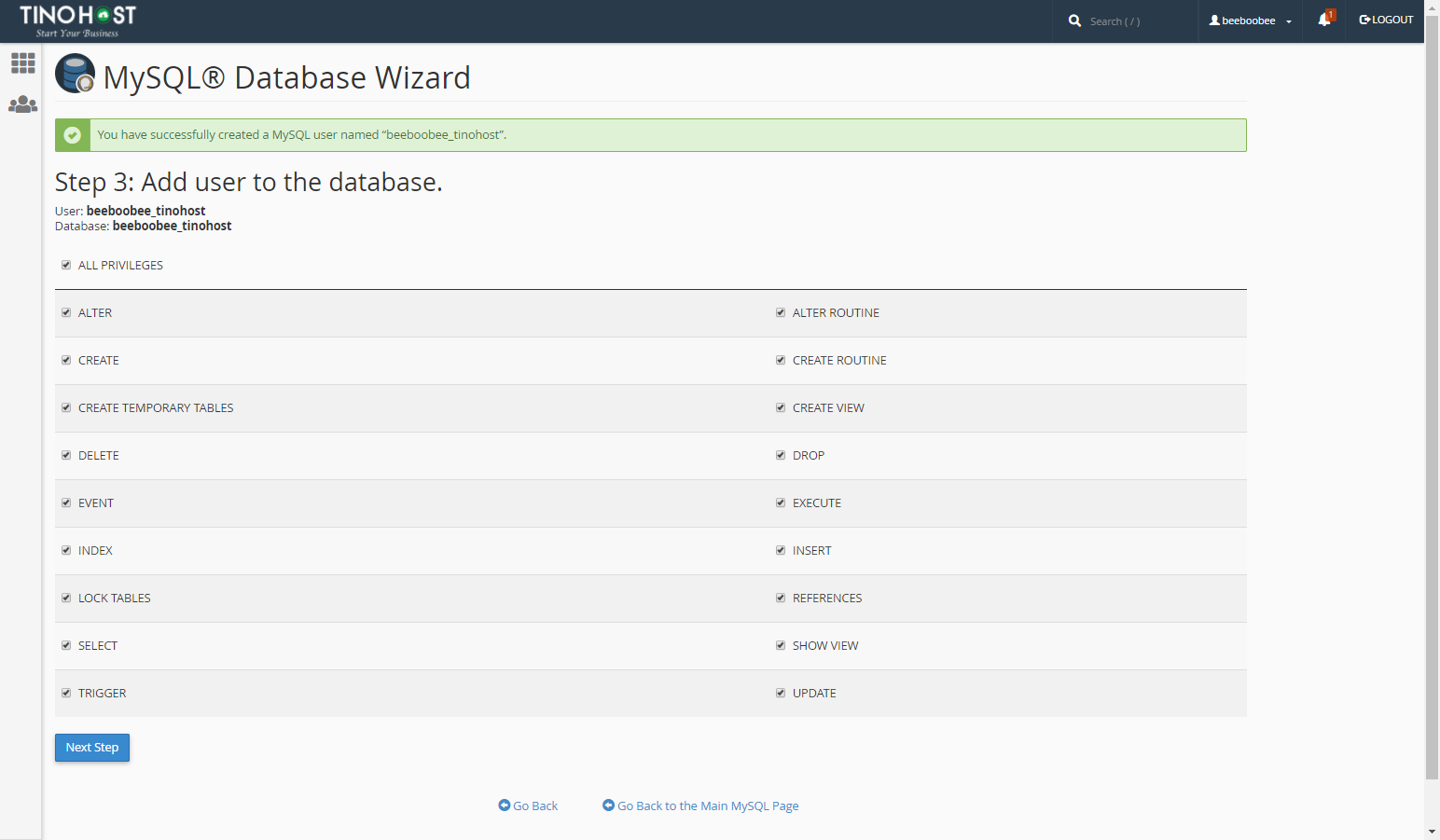Toggle the ALL PRIVILEGES checkbox

pyautogui.click(x=66, y=265)
